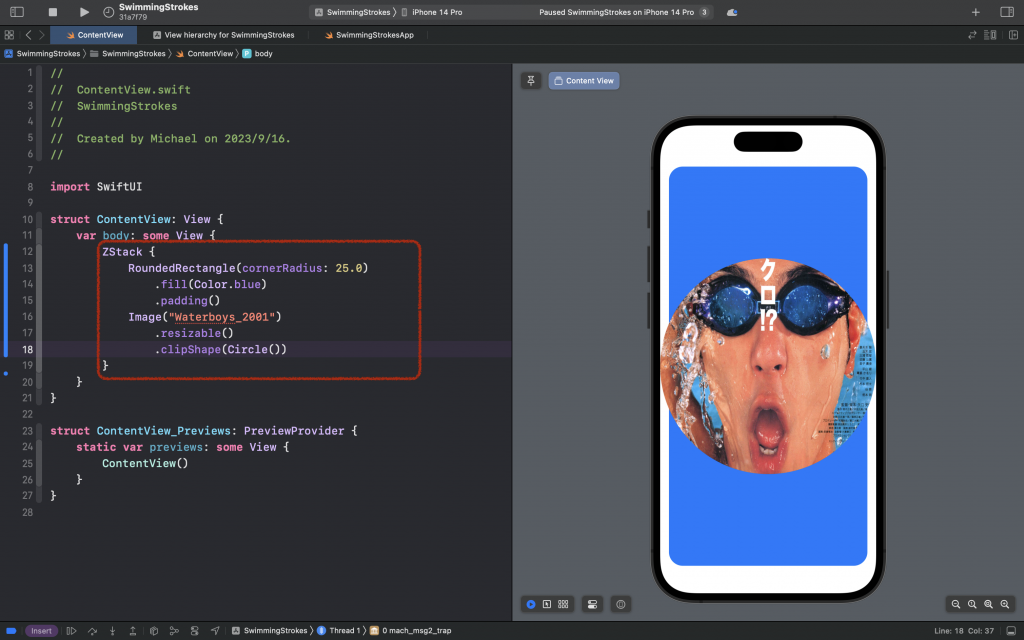1024x640 pixels.
Task: Click the cornerRadius value 25.0
Action: click(x=349, y=268)
